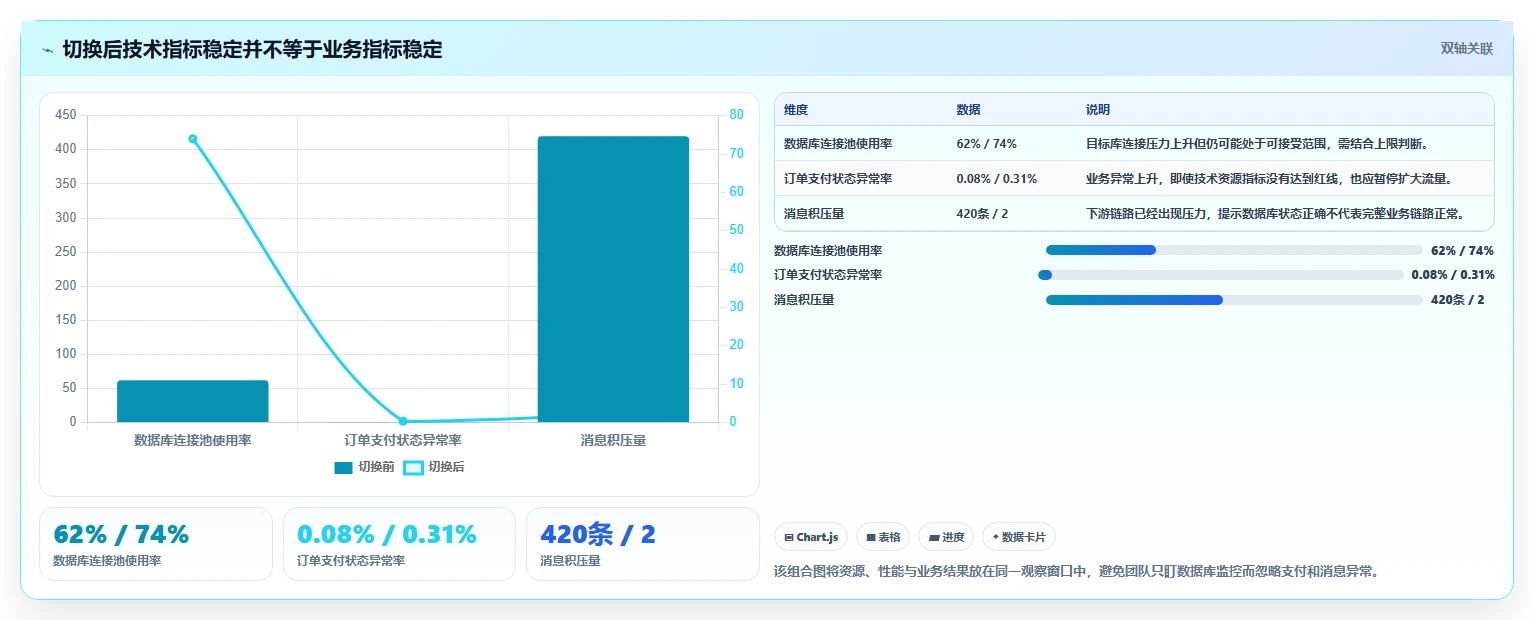Viewport: 1534px width, 620px height.
Task: Click the line point at value 74
Action: click(x=193, y=139)
